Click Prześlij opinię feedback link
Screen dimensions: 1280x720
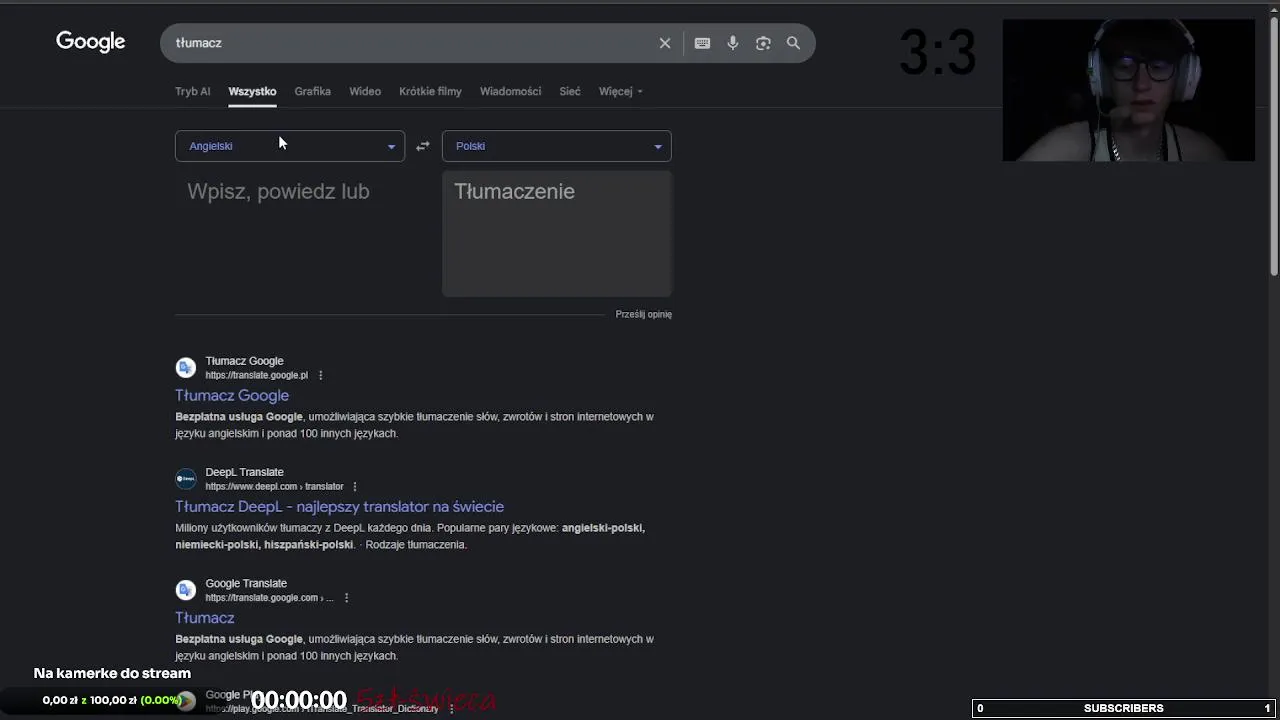[644, 314]
